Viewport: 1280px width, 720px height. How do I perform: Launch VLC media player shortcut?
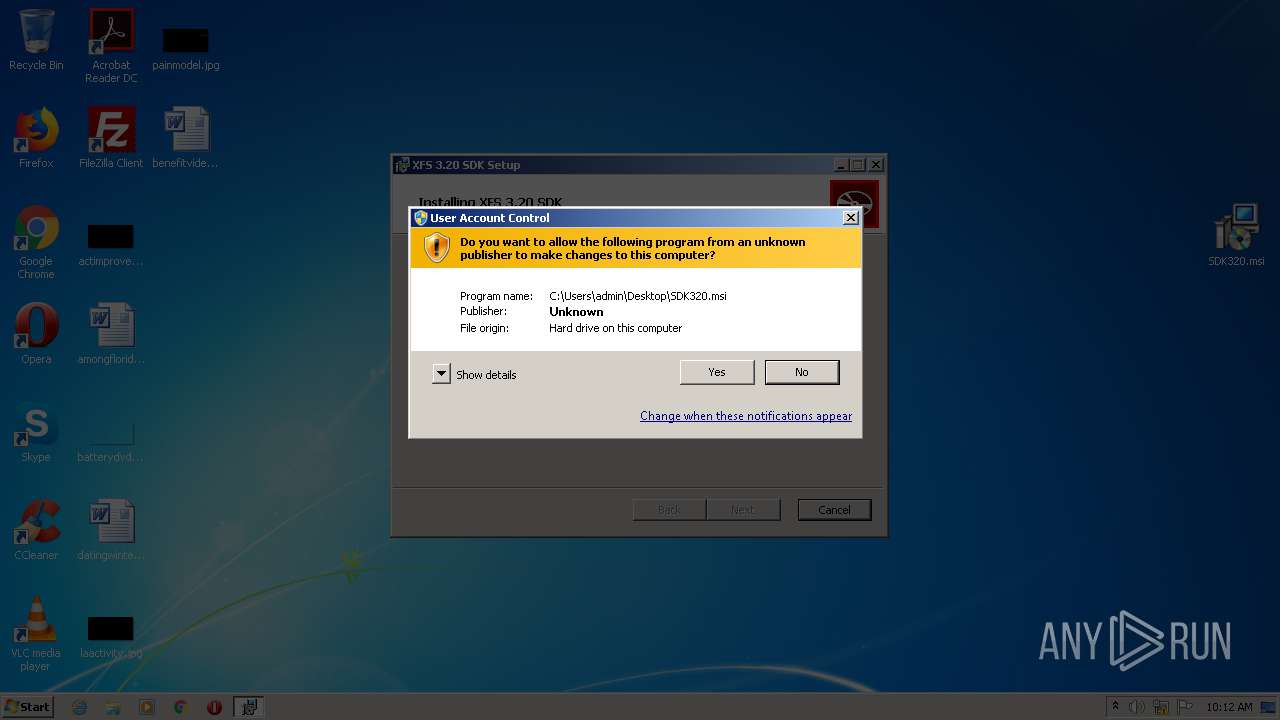36,634
